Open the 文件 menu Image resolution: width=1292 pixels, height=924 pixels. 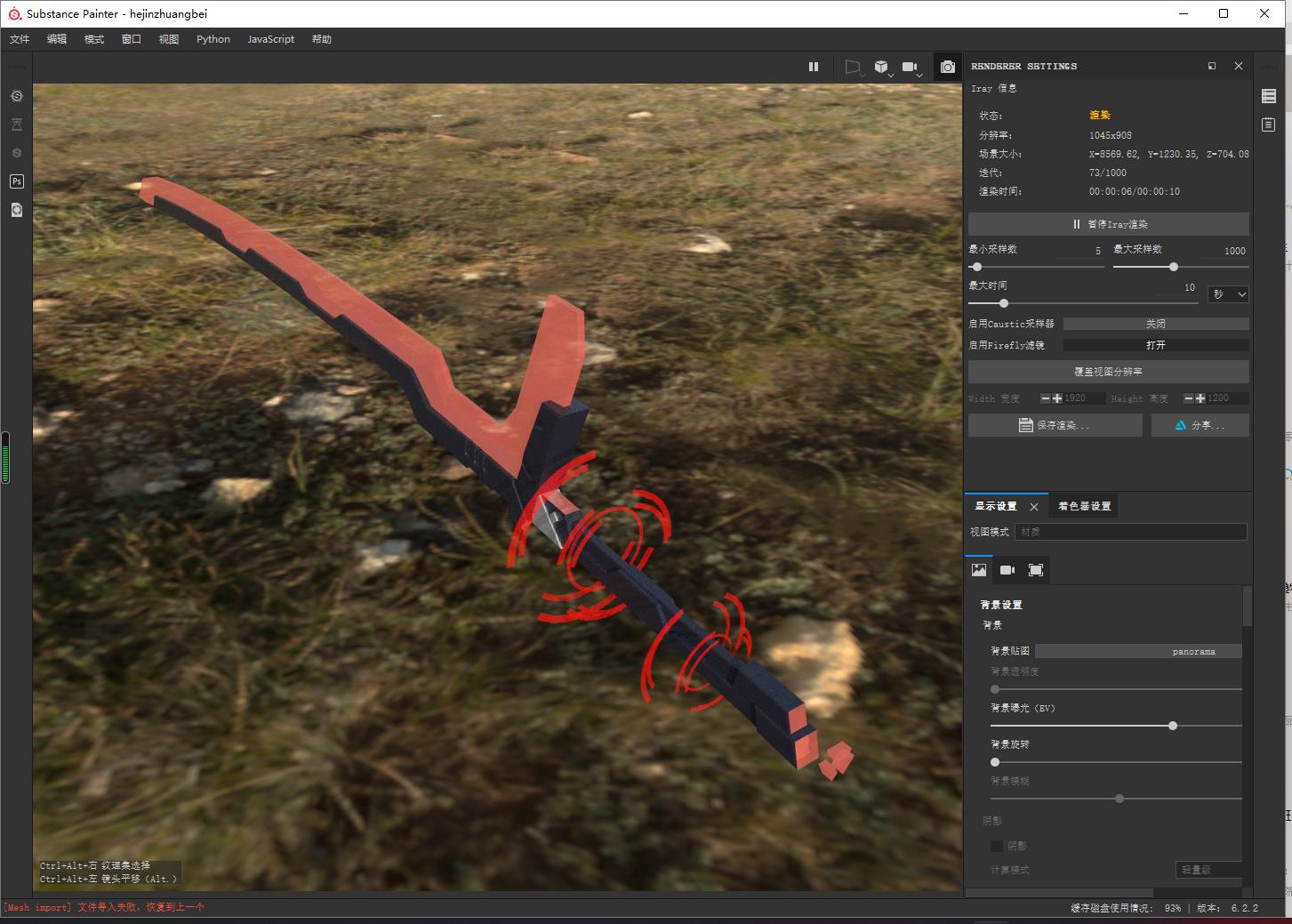click(20, 39)
